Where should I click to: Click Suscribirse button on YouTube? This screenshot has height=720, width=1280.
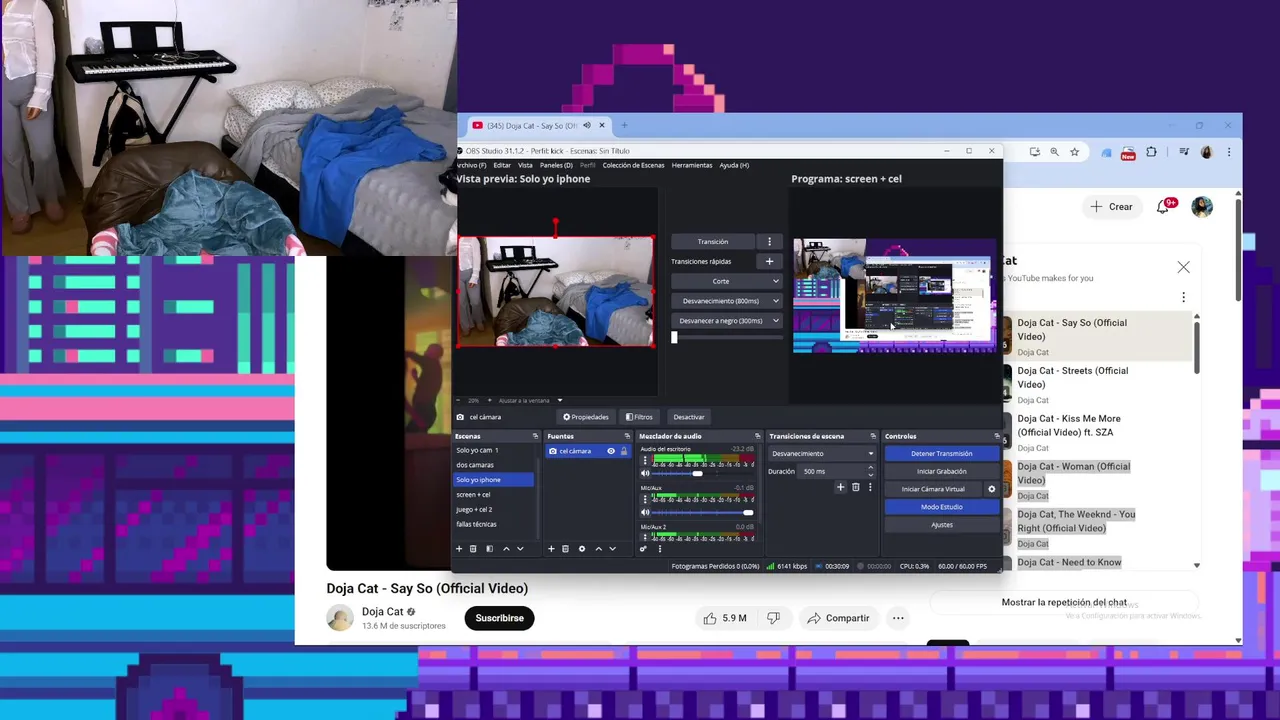pyautogui.click(x=499, y=618)
